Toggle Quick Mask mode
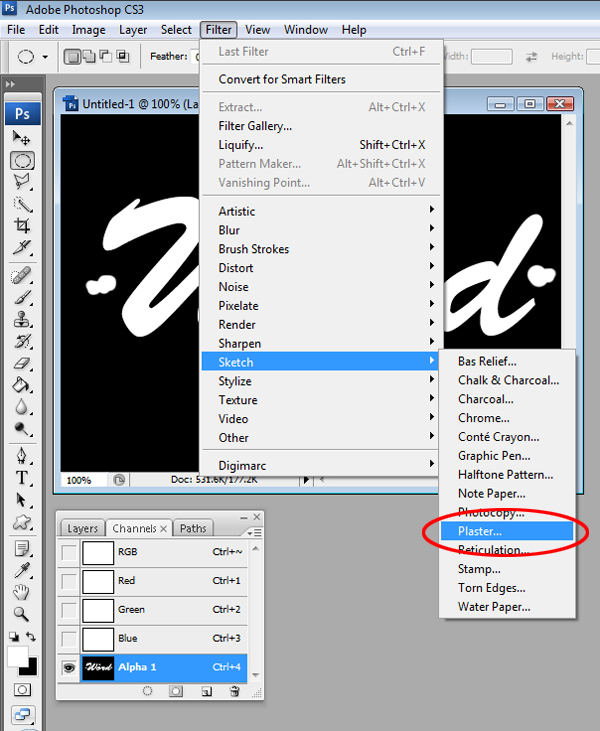The image size is (600, 731). tap(22, 690)
